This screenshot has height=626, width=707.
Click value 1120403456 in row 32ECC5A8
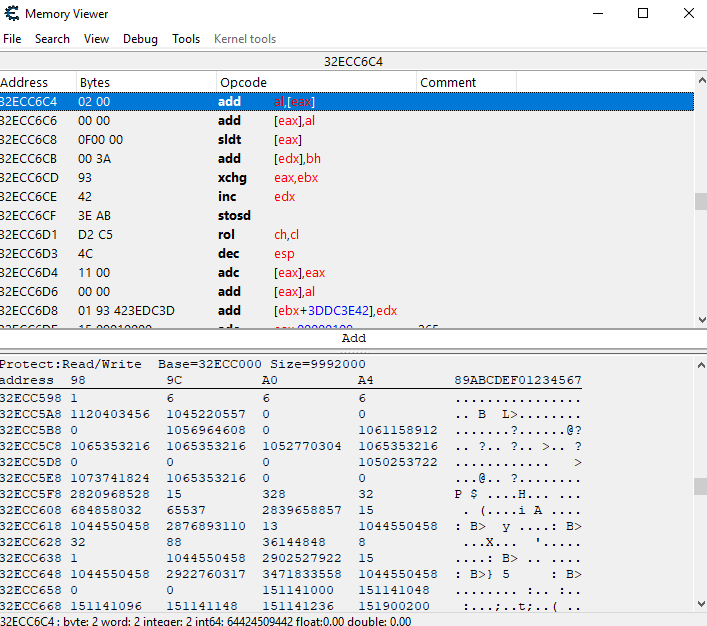pos(110,414)
